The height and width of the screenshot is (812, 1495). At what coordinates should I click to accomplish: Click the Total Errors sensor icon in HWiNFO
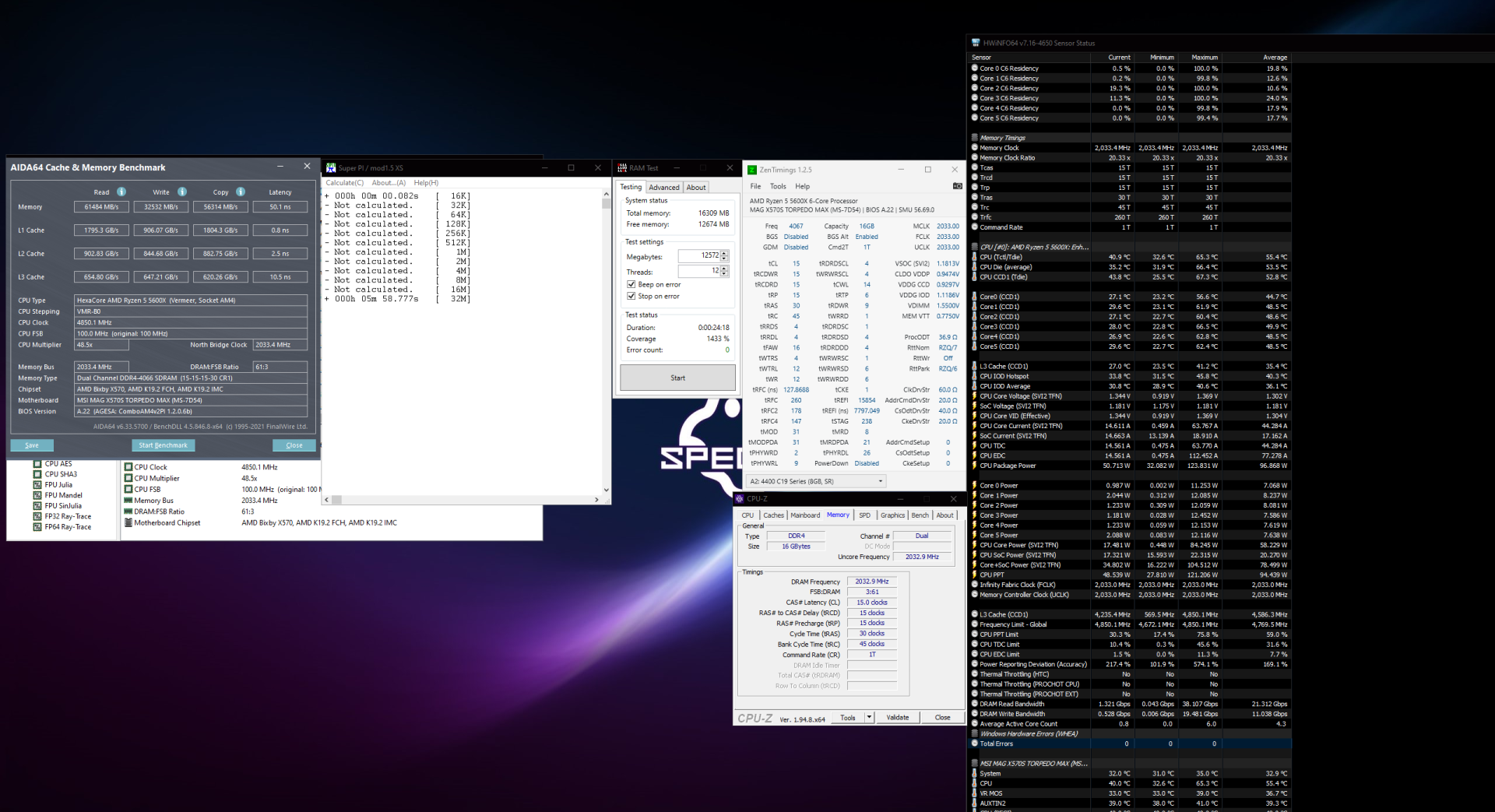click(x=974, y=743)
